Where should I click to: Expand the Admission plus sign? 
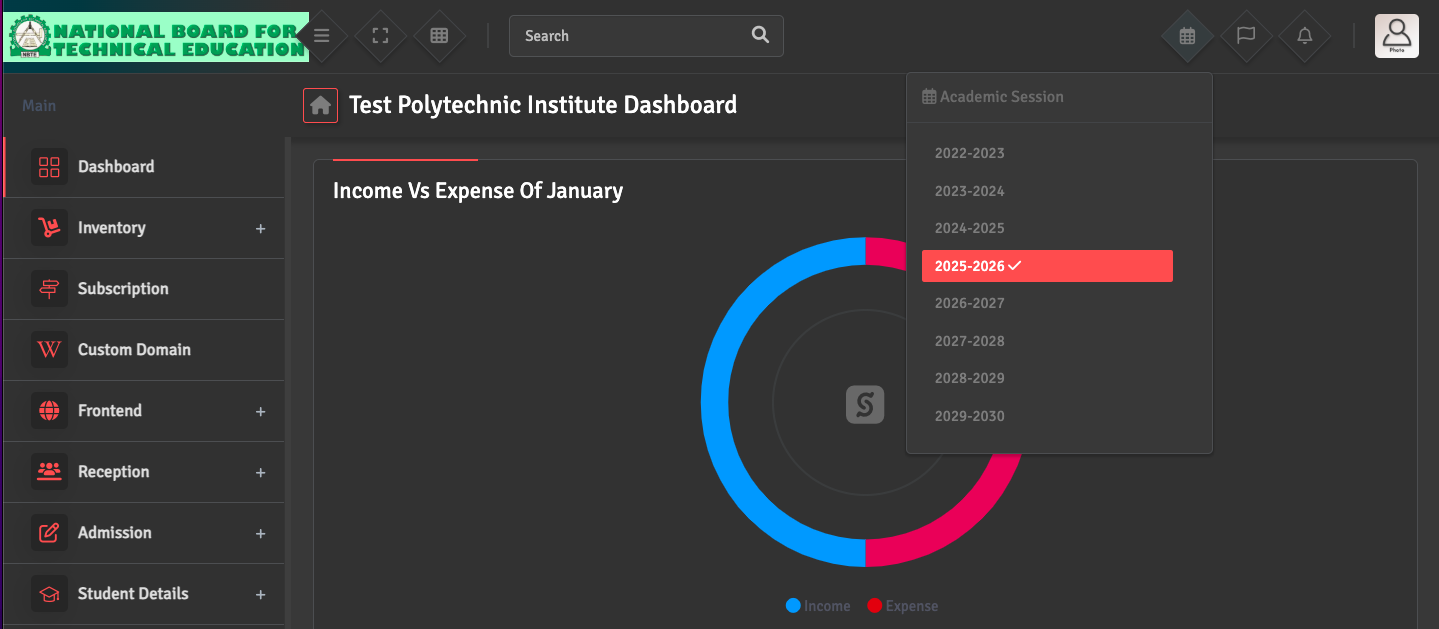260,534
